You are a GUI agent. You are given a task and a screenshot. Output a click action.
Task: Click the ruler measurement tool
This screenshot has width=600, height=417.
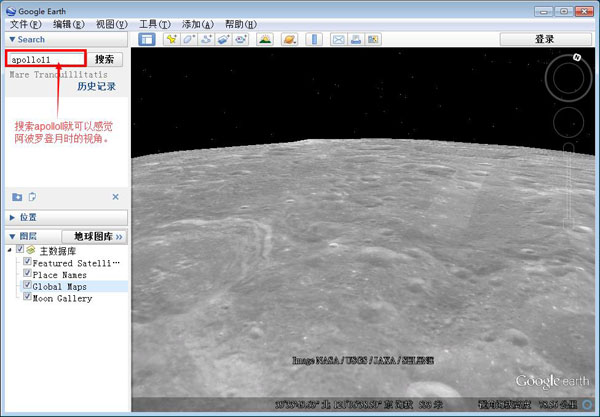coord(313,39)
